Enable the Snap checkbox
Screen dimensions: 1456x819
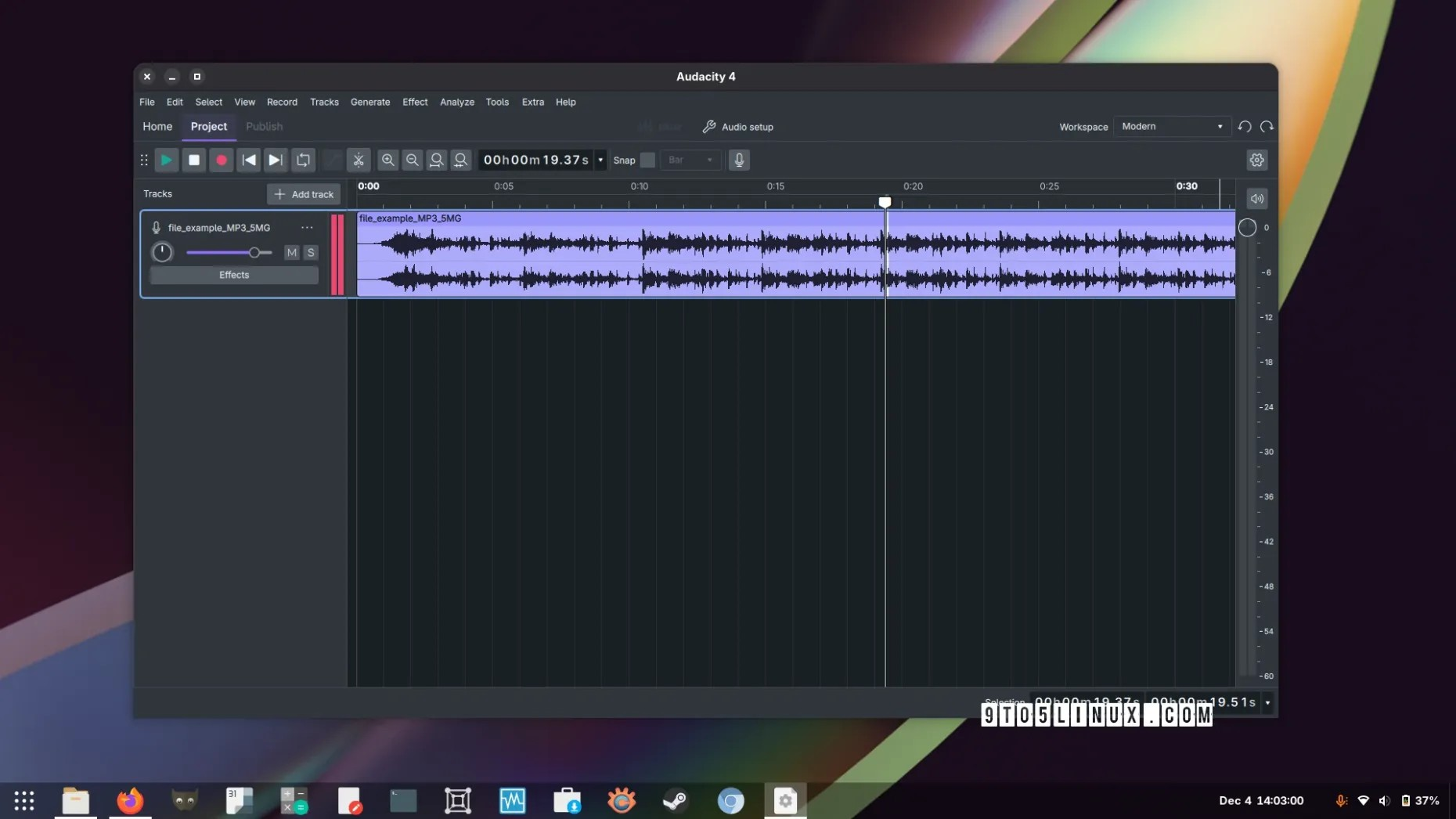[x=647, y=160]
